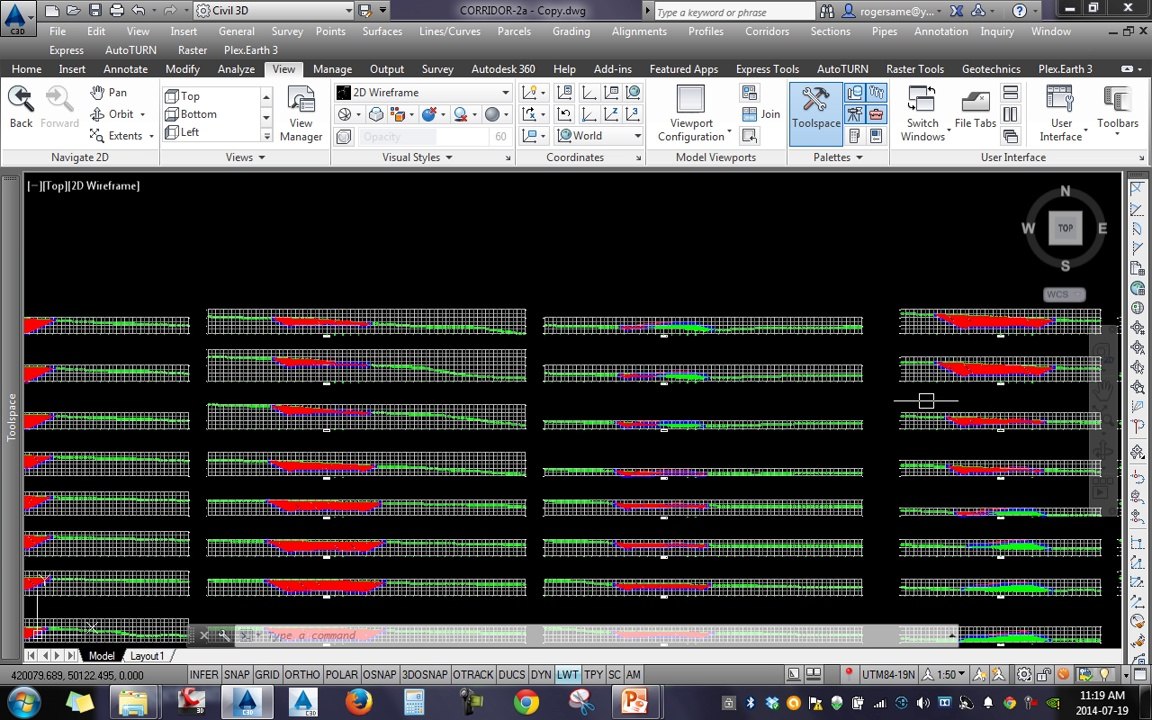Click the binoculars search icon

[827, 11]
